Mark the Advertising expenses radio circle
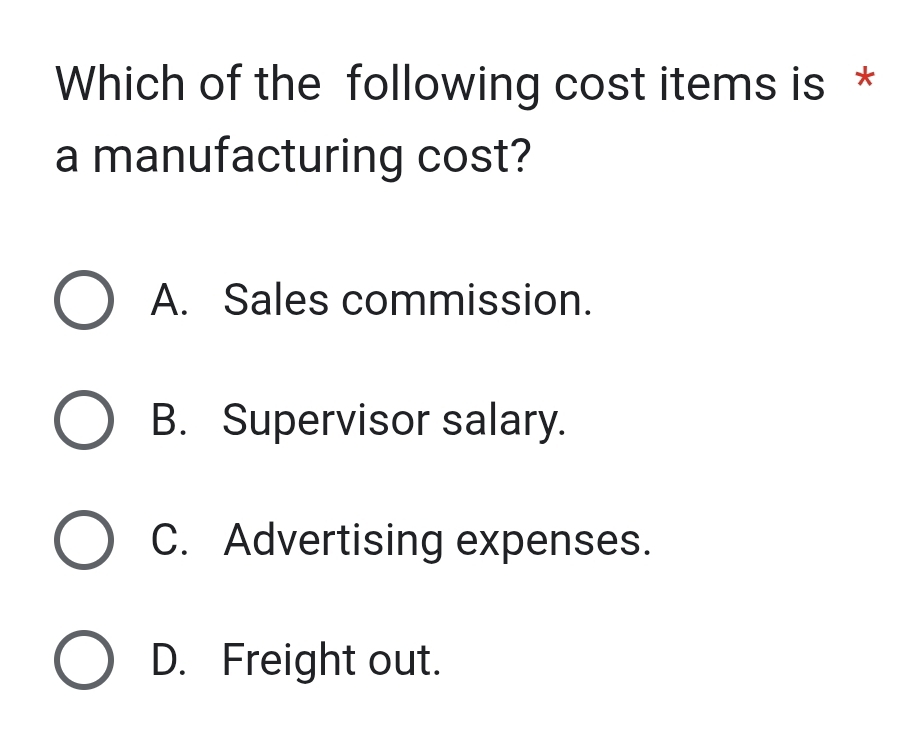This screenshot has width=905, height=744. click(83, 540)
